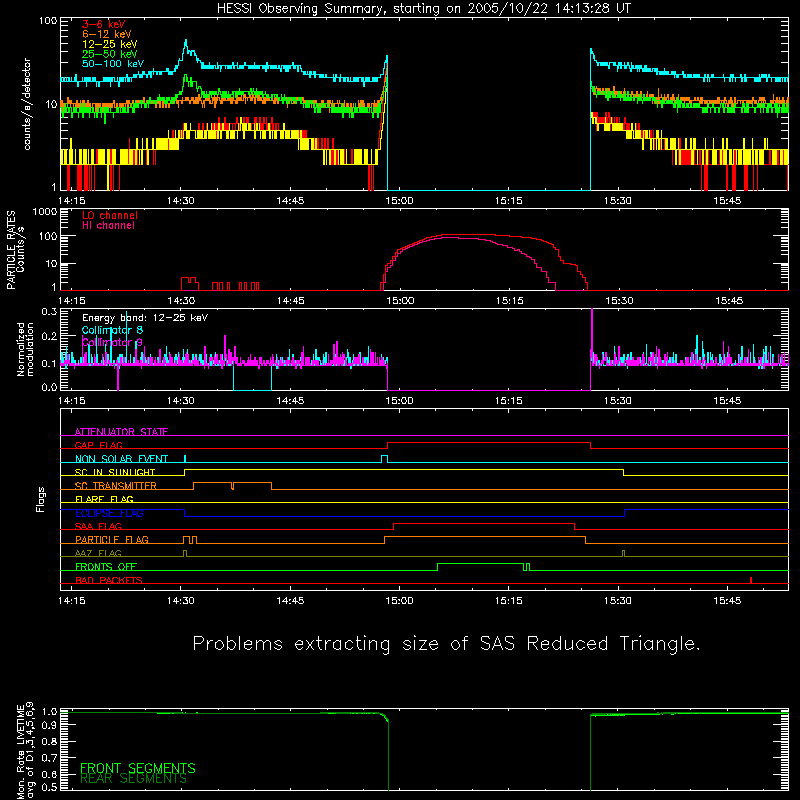Select the "REAR SEGMENTS" legend label
The height and width of the screenshot is (800, 800).
[x=133, y=779]
